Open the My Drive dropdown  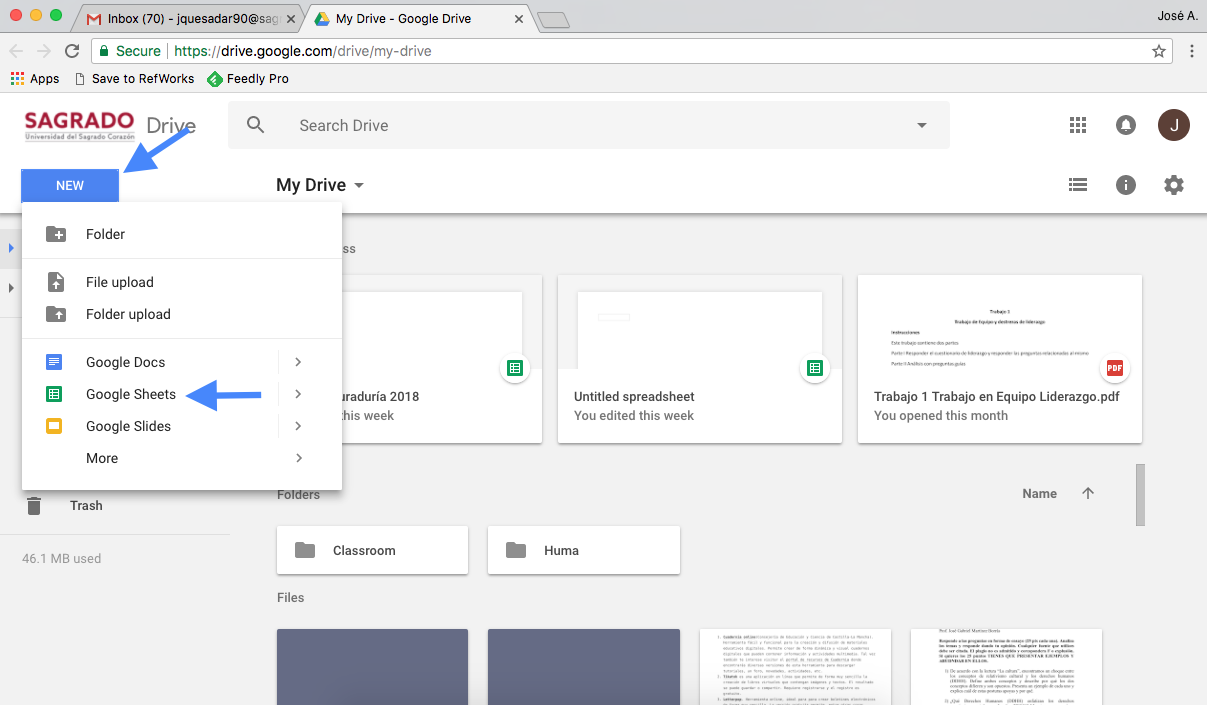[x=320, y=185]
